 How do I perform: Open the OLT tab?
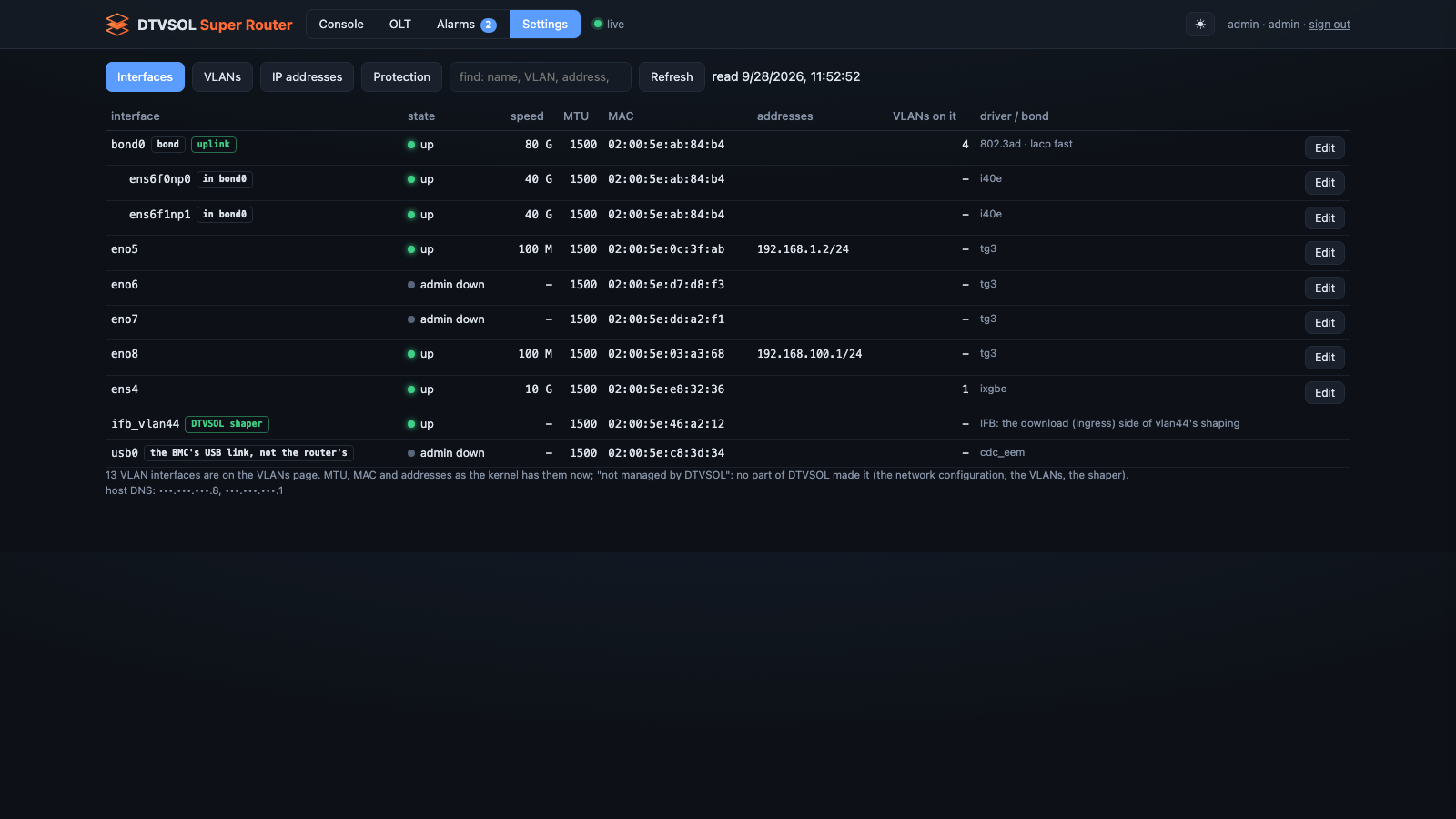click(x=400, y=25)
